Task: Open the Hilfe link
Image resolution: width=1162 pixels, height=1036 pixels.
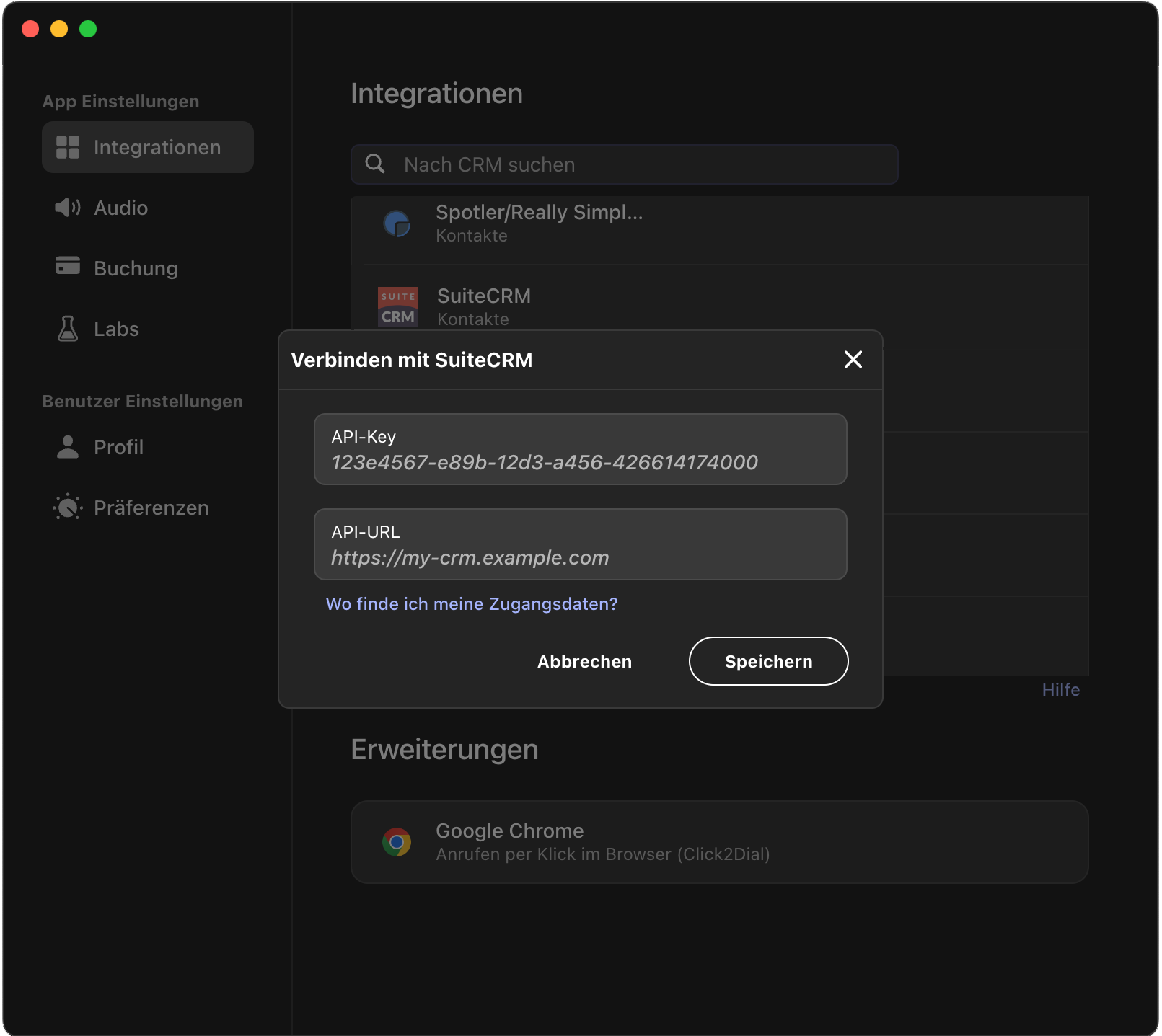Action: [x=1060, y=689]
